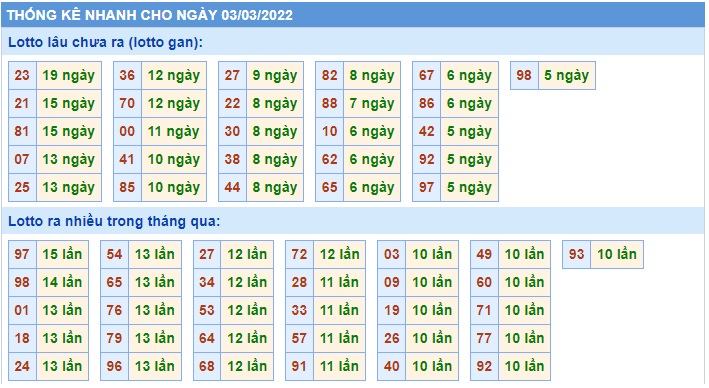Click the '15 lần' value beside 97
This screenshot has width=709, height=388.
[62, 254]
